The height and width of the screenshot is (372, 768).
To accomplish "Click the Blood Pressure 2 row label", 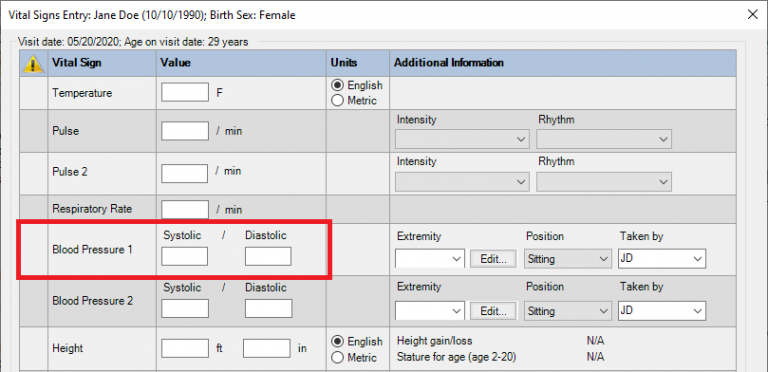I will click(x=93, y=301).
